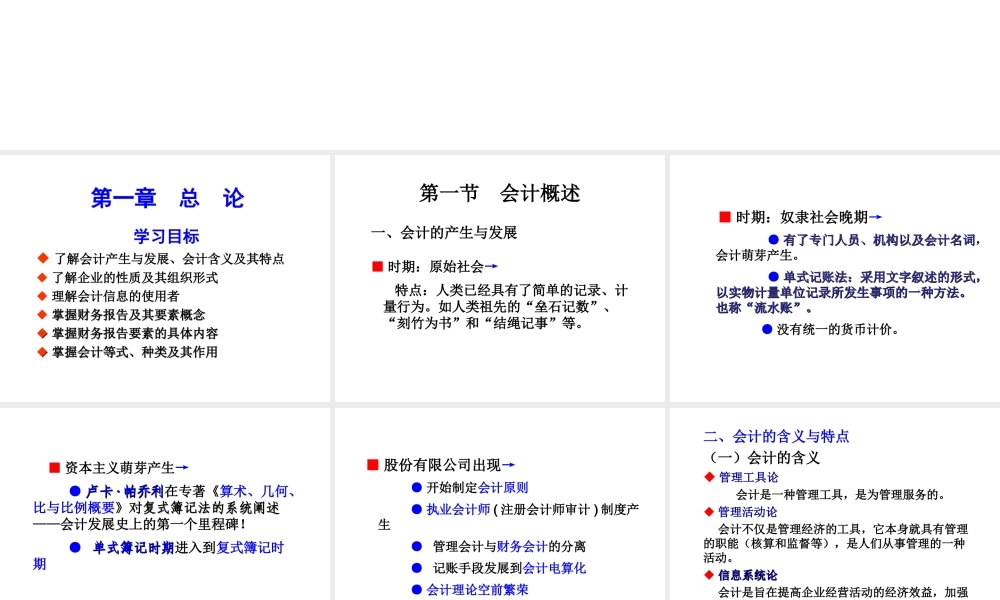Click the blue heading 二、会计的含义与特点
Viewport: 1000px width, 600px height.
(777, 436)
